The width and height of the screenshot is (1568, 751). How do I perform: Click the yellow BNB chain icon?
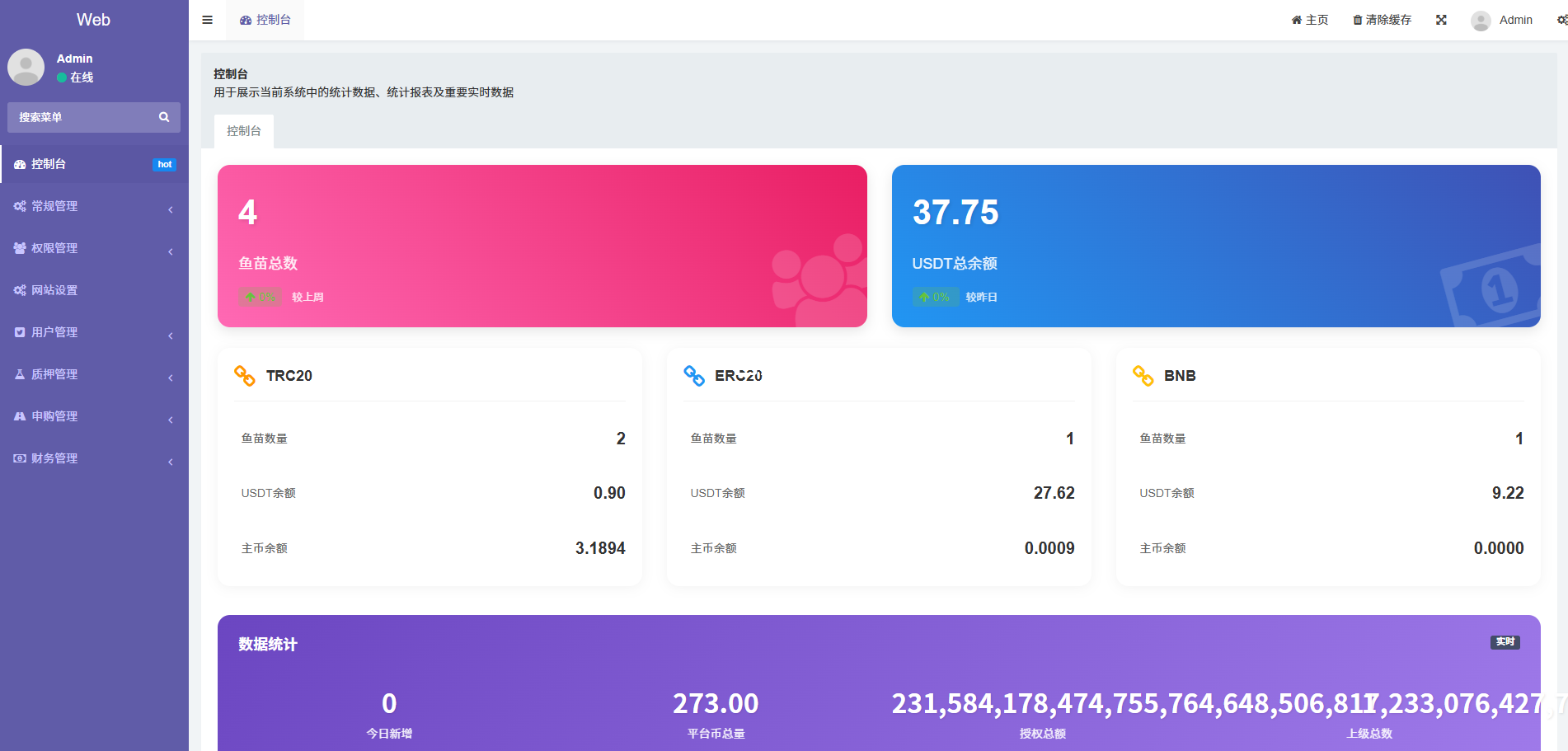[1143, 376]
